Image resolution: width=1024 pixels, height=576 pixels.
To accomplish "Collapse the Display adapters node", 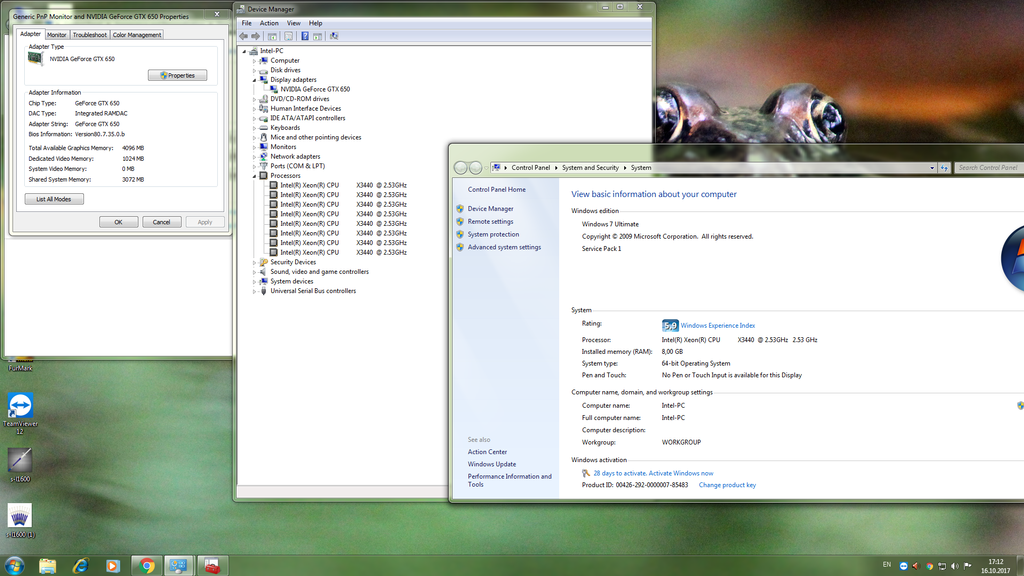I will pos(255,80).
